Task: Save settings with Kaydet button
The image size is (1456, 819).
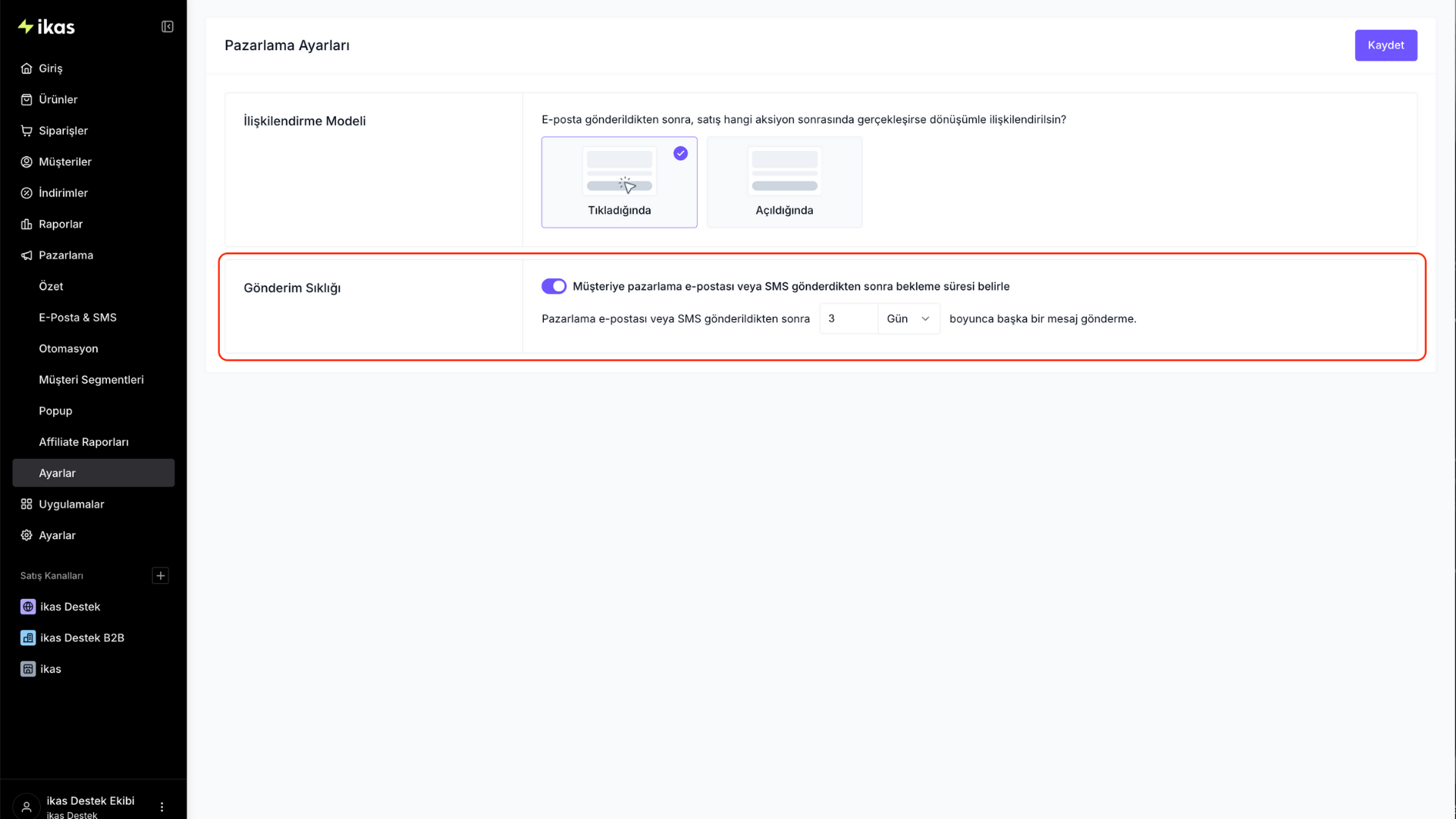Action: (1385, 45)
